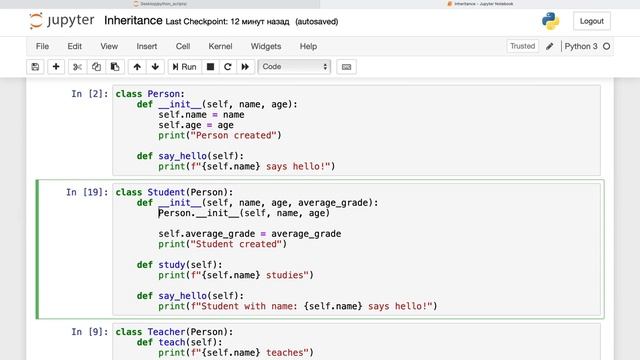640x360 pixels.
Task: Click the 'def study(self):' line
Action: pos(180,265)
